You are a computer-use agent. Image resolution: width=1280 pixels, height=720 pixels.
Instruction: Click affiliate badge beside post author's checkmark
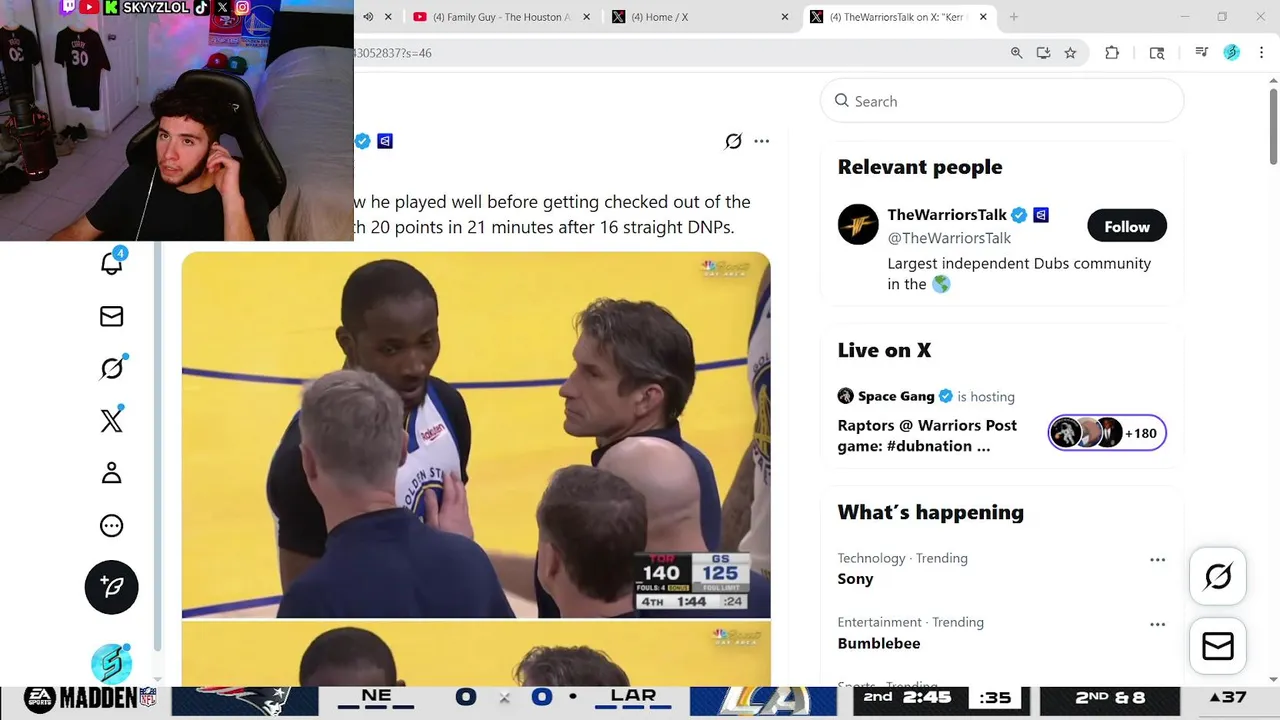pos(385,141)
